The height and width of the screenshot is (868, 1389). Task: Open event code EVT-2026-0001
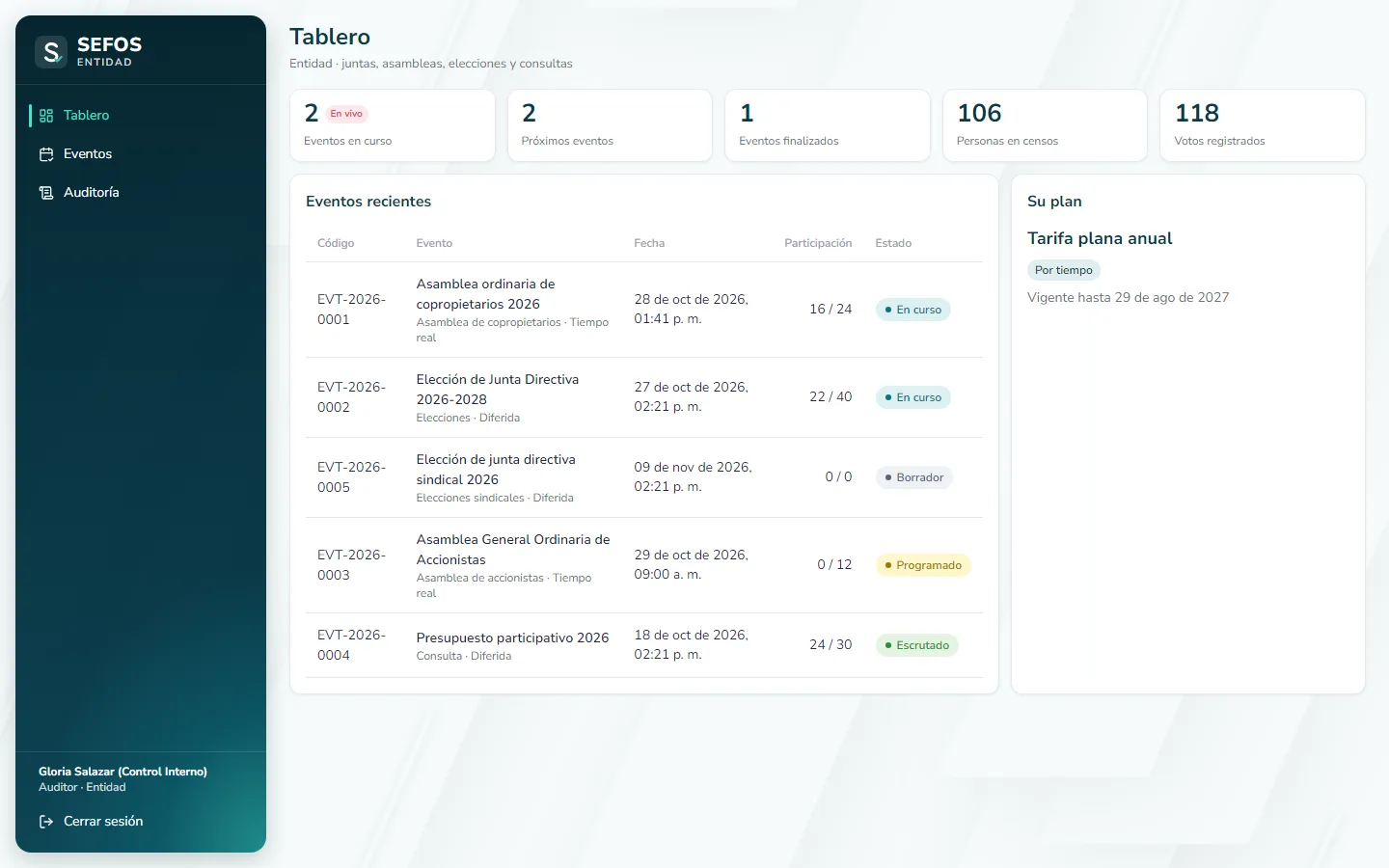(x=351, y=310)
